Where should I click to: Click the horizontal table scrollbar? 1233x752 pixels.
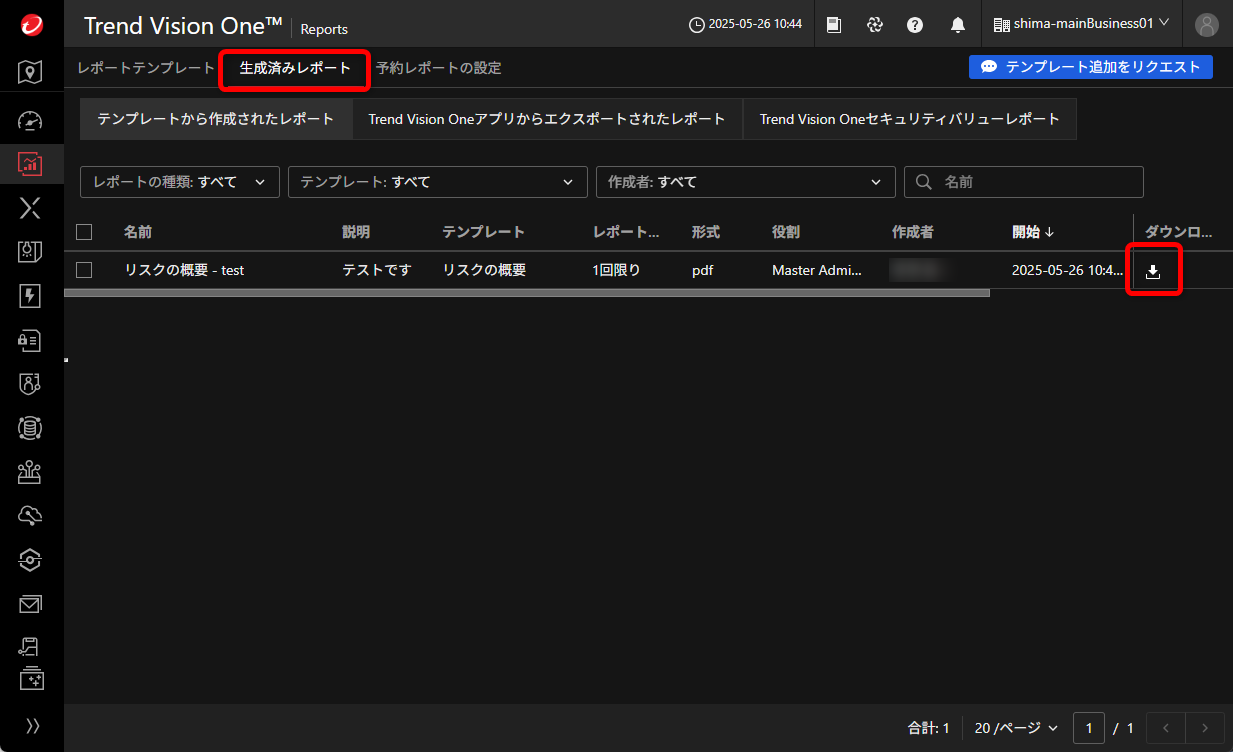point(527,293)
